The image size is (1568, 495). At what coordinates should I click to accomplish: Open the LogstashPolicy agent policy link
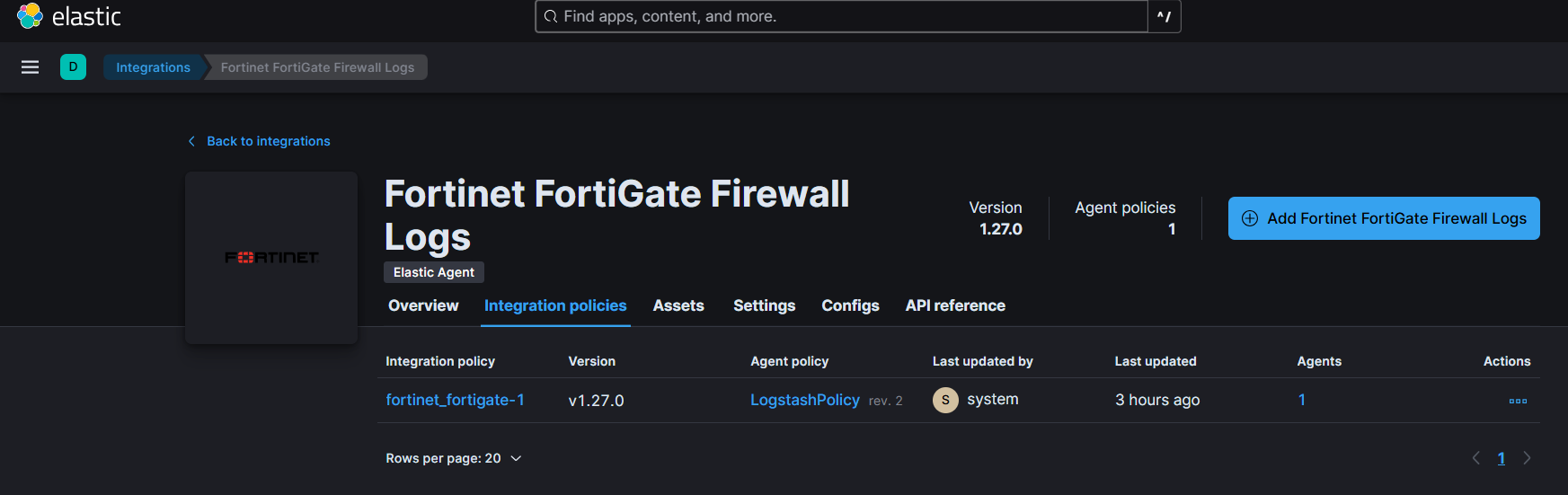click(804, 400)
